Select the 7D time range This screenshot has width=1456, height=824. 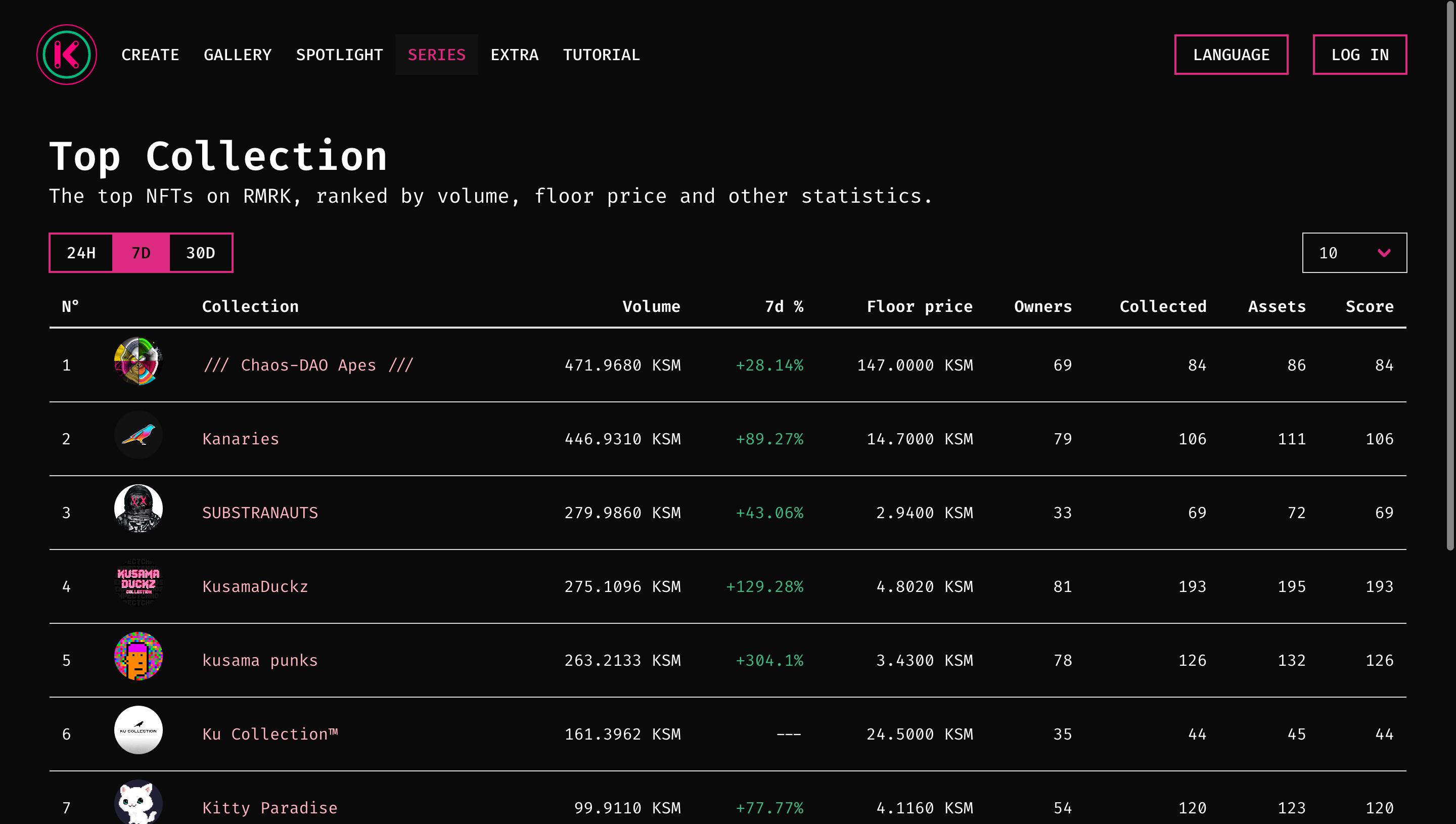point(141,253)
